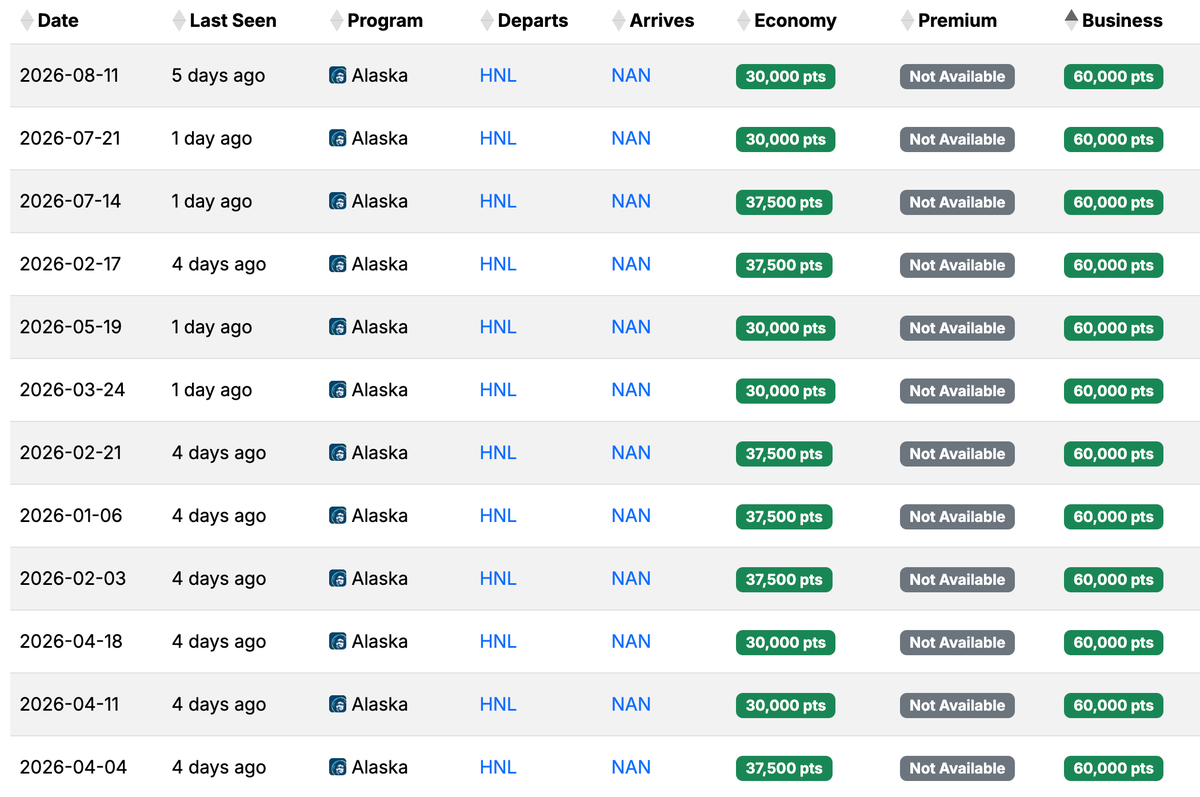This screenshot has width=1200, height=797.
Task: Click Alaska logo in 2026-02-03 row
Action: [338, 580]
